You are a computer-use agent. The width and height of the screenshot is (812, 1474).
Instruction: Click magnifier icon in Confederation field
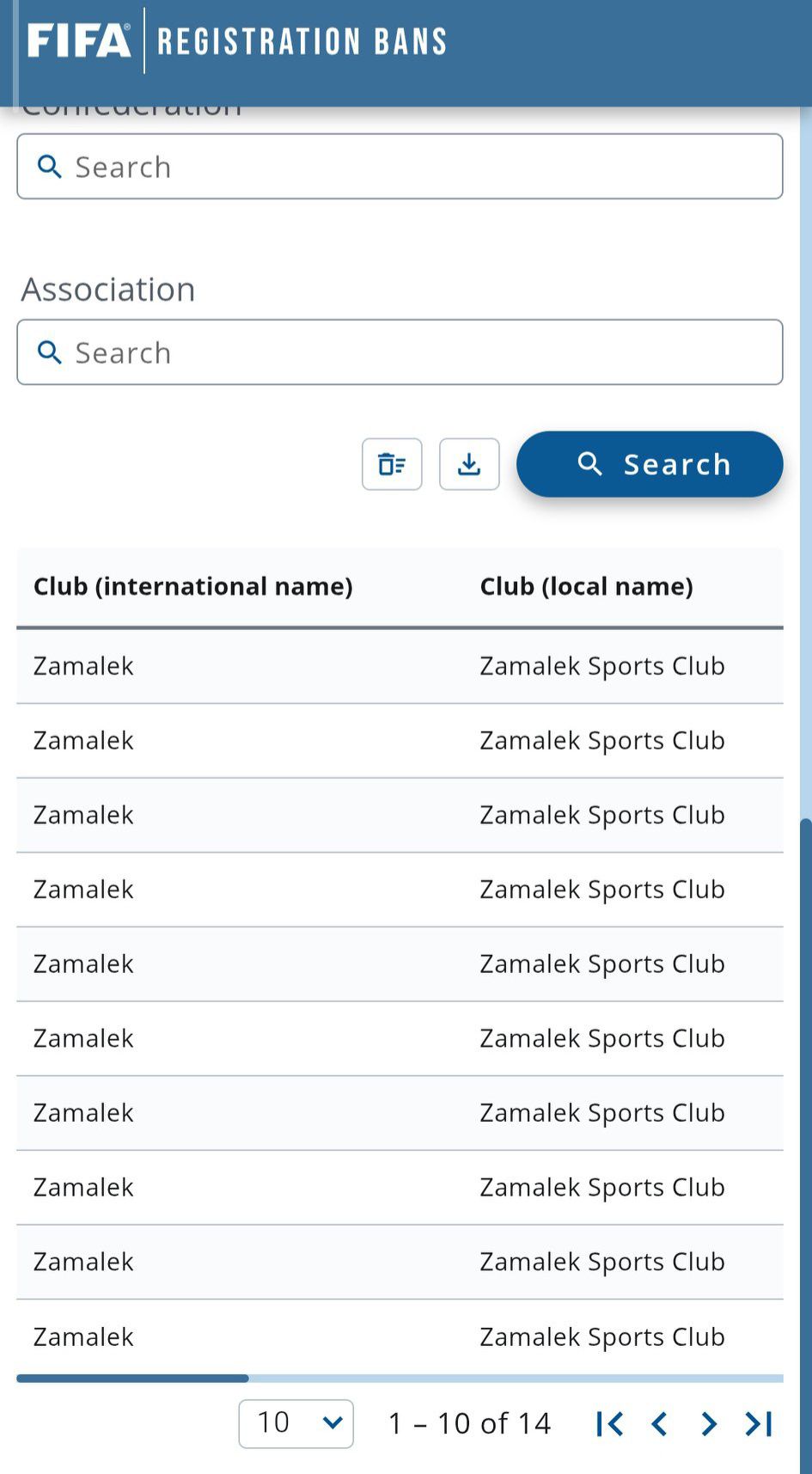[50, 167]
